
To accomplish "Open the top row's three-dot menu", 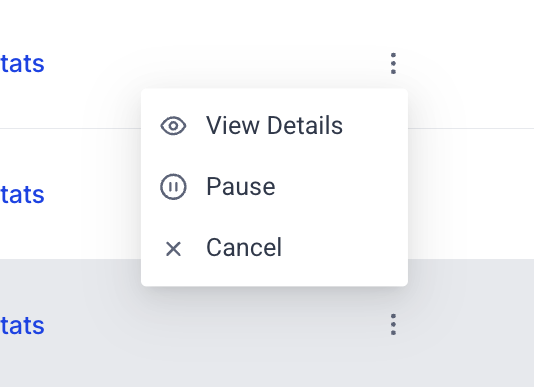I will click(393, 63).
